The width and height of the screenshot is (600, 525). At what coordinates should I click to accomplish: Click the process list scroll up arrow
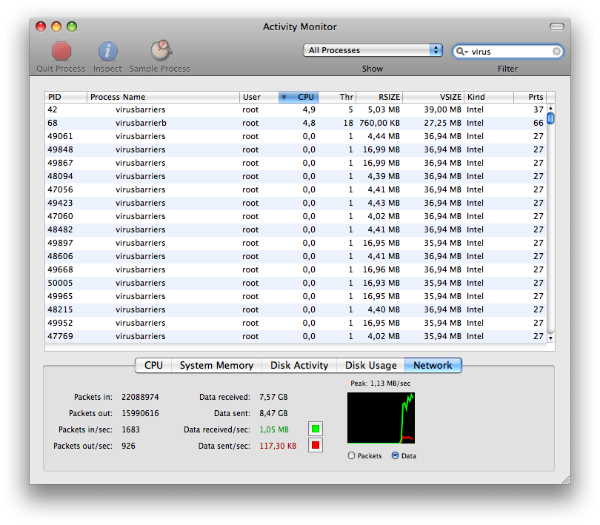coord(551,108)
